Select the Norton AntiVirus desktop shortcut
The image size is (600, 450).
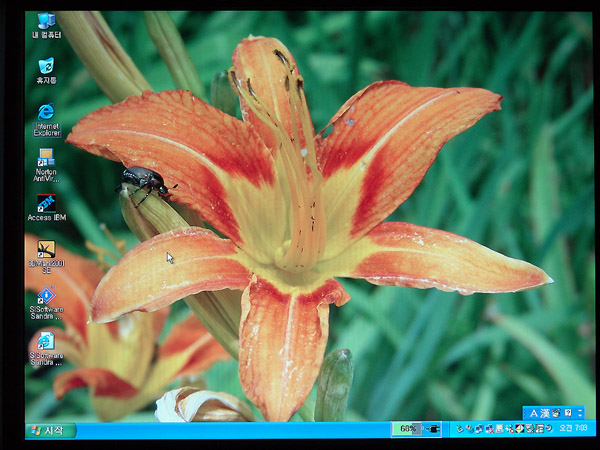[46, 165]
